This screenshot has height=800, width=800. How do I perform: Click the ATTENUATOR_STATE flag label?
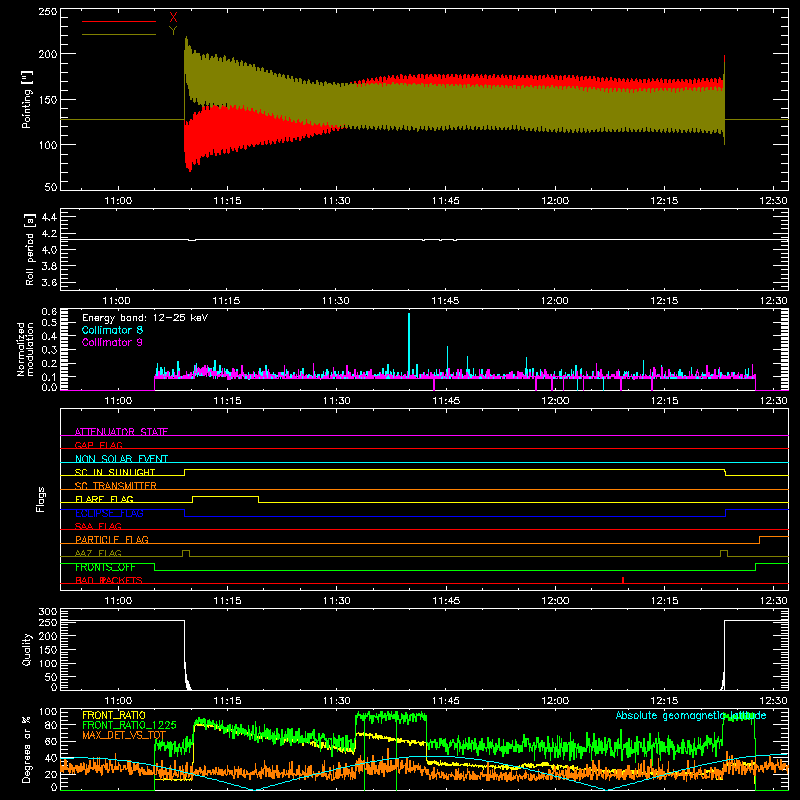click(121, 432)
